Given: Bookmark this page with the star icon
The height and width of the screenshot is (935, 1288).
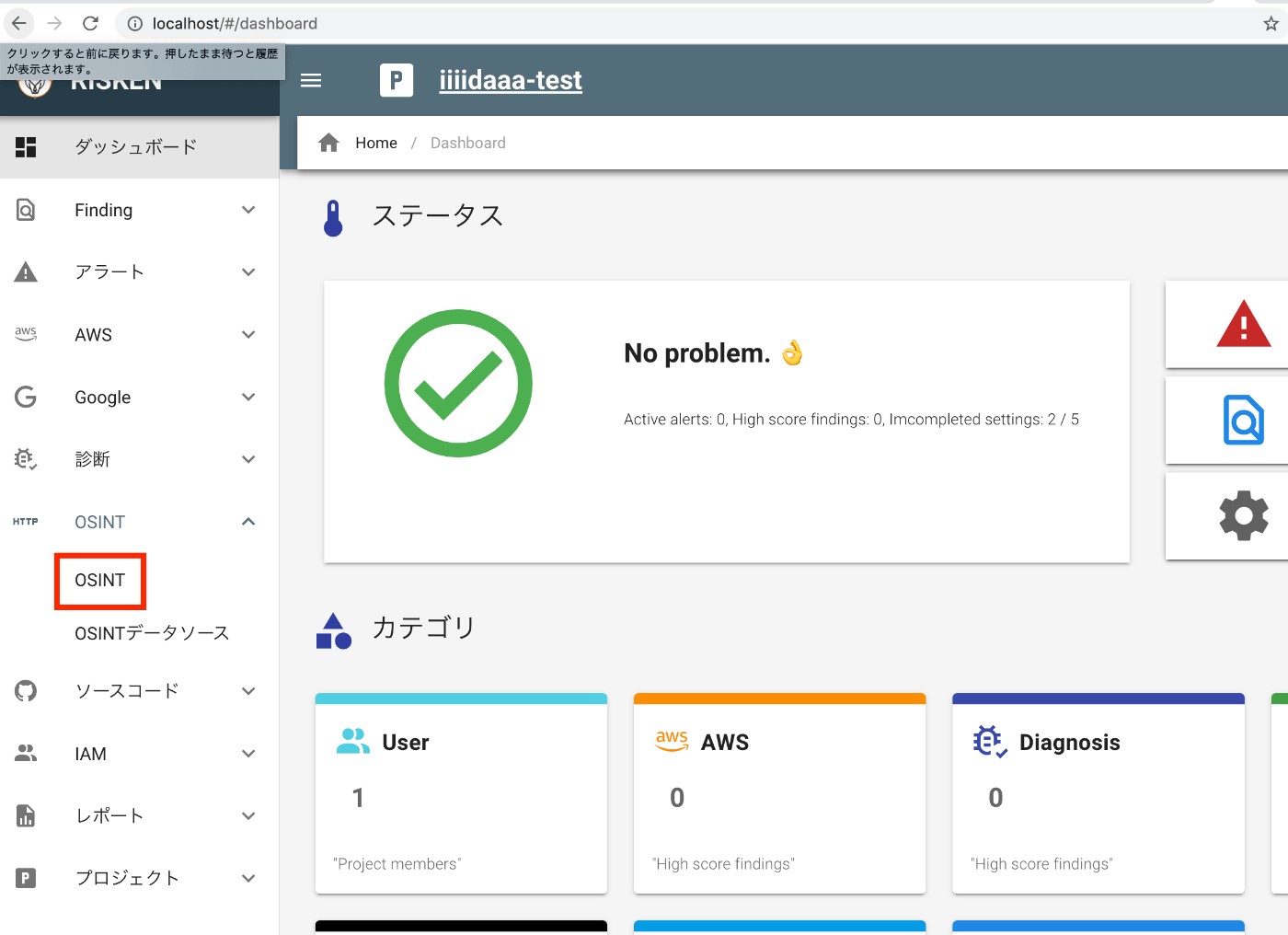Looking at the screenshot, I should (x=1271, y=24).
